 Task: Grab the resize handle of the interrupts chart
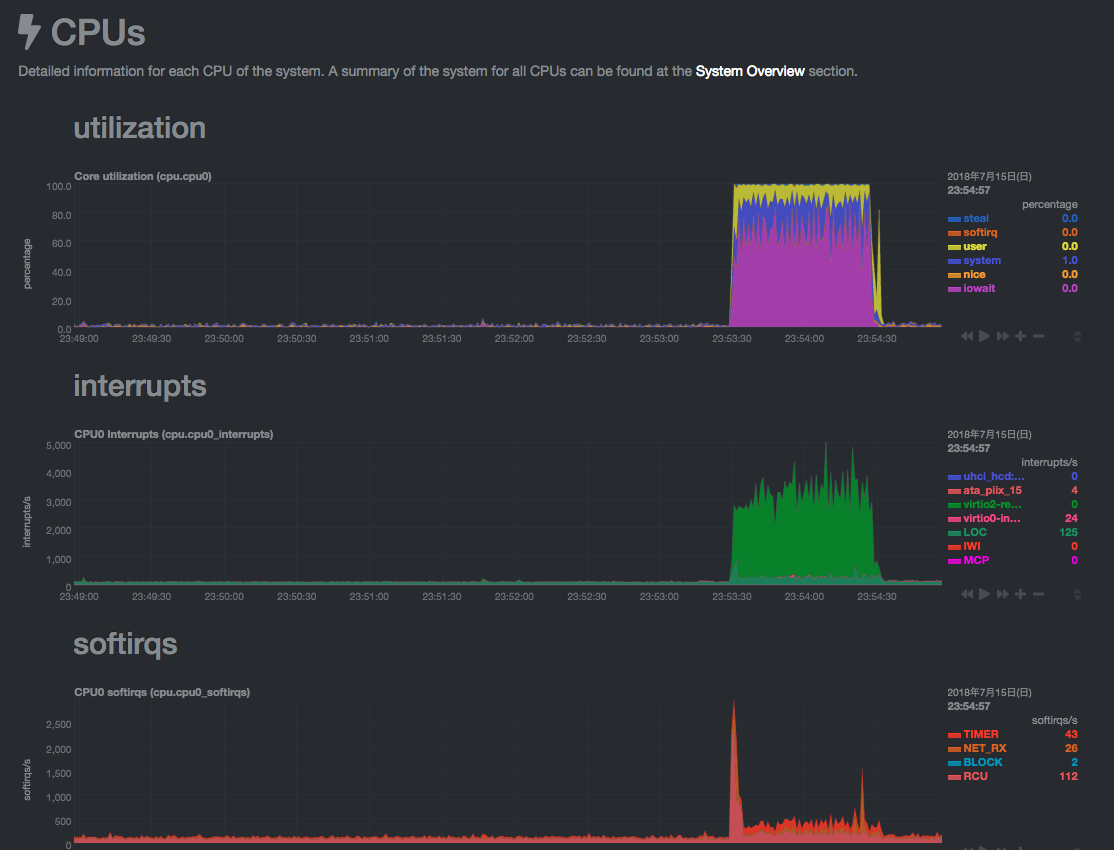[1077, 595]
